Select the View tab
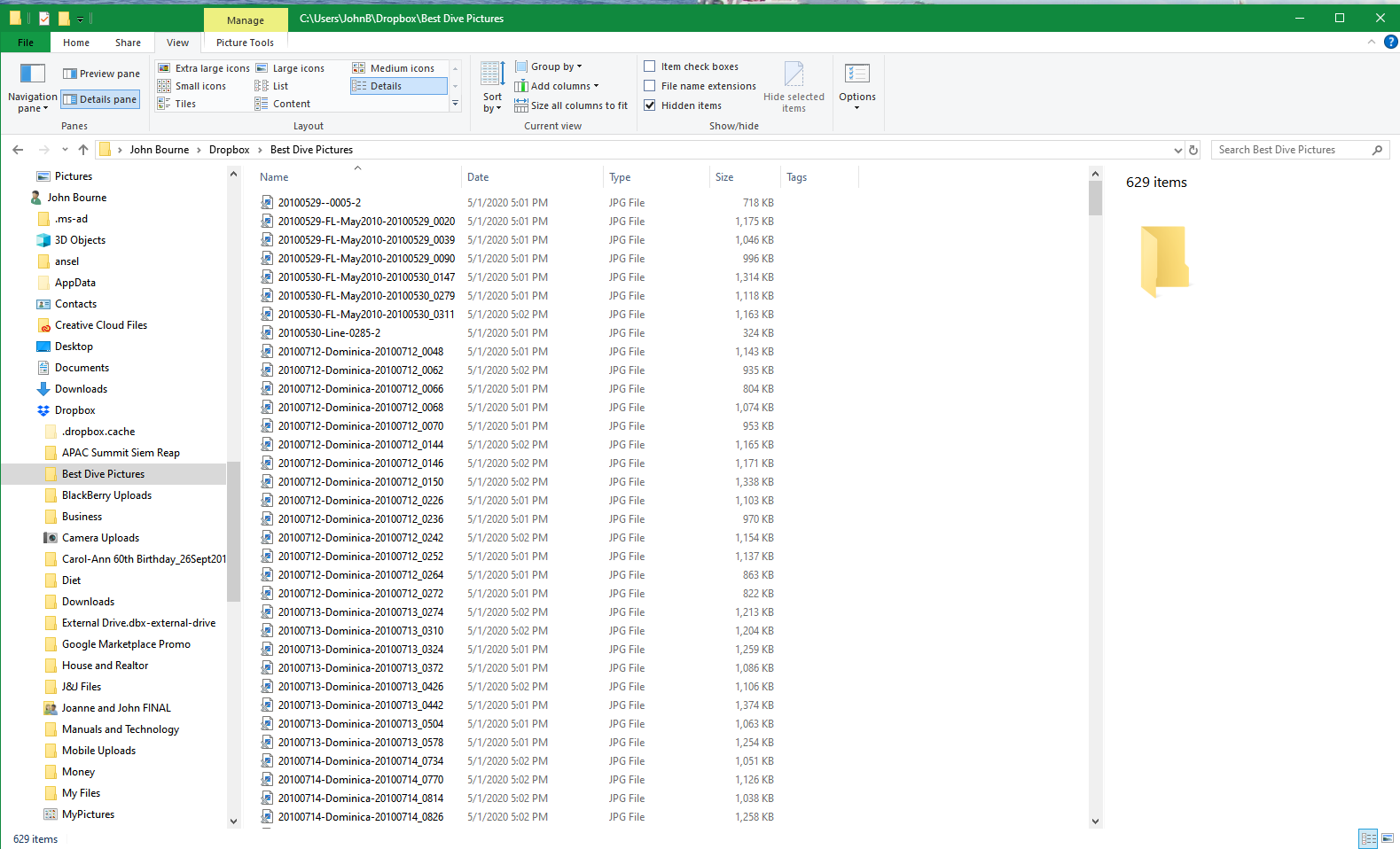 point(177,43)
